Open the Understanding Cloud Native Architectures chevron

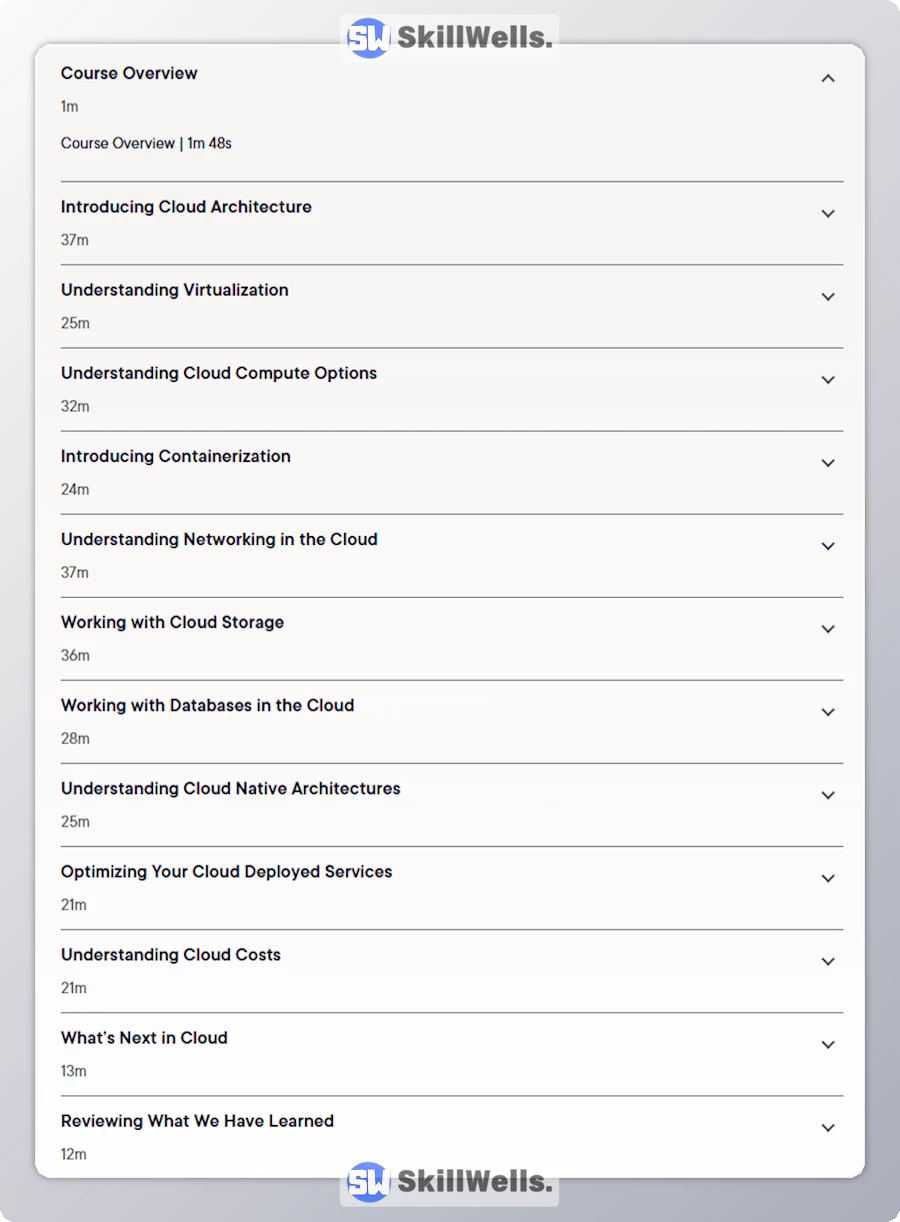828,795
